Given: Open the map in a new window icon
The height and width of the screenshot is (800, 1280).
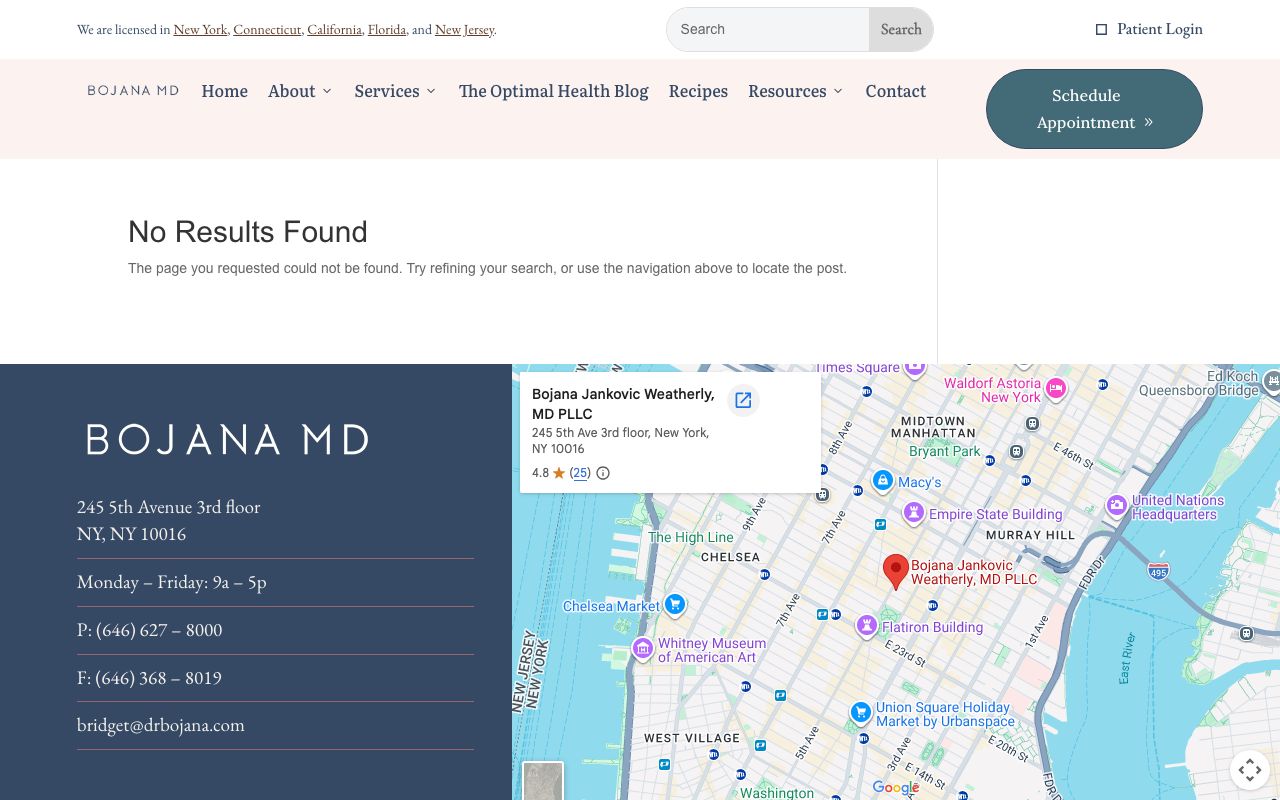Looking at the screenshot, I should (x=743, y=401).
